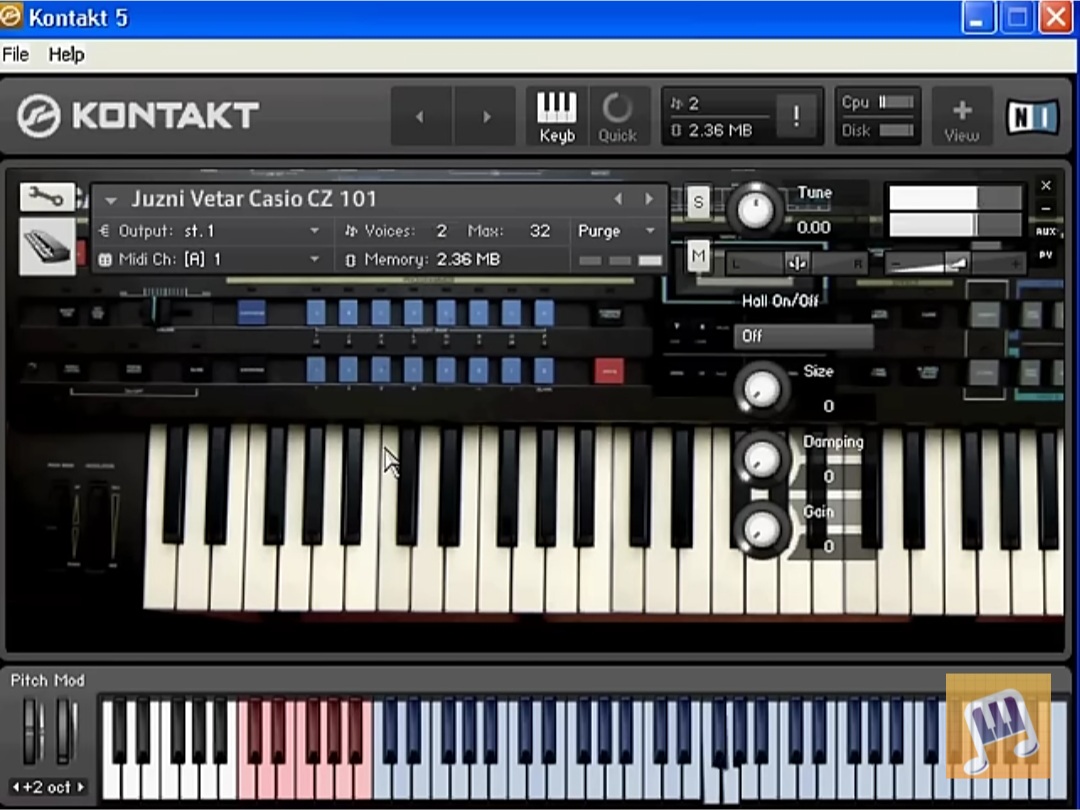The height and width of the screenshot is (810, 1080).
Task: Click the Pitch wheel
Action: (x=32, y=731)
